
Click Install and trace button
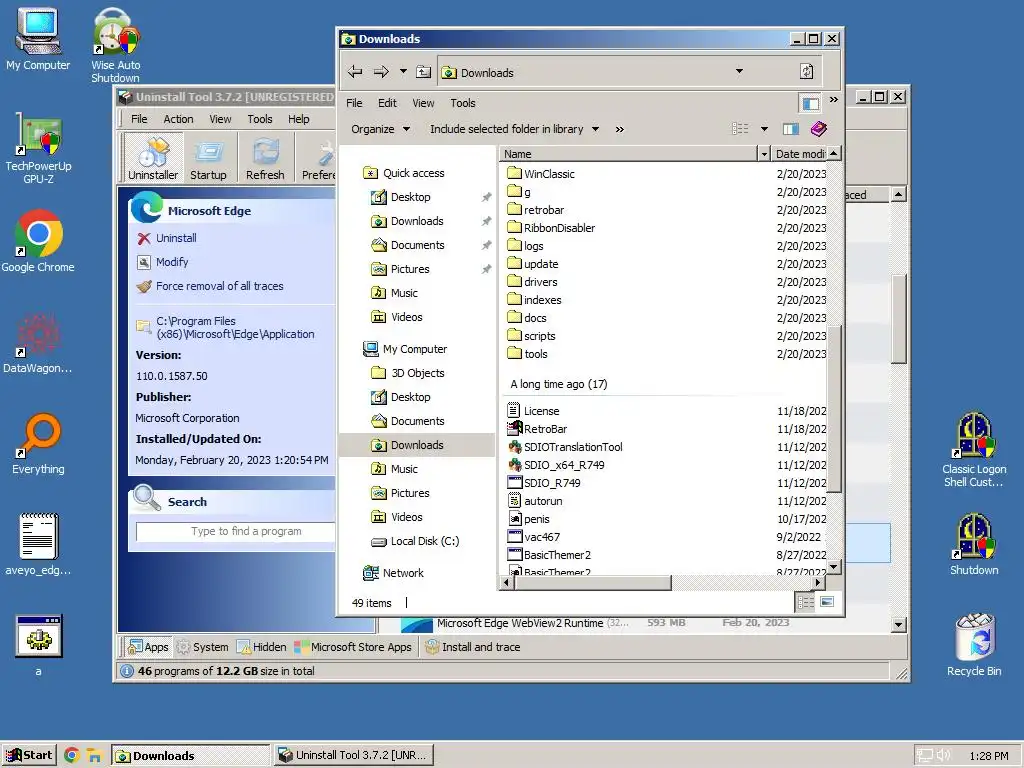tap(473, 647)
